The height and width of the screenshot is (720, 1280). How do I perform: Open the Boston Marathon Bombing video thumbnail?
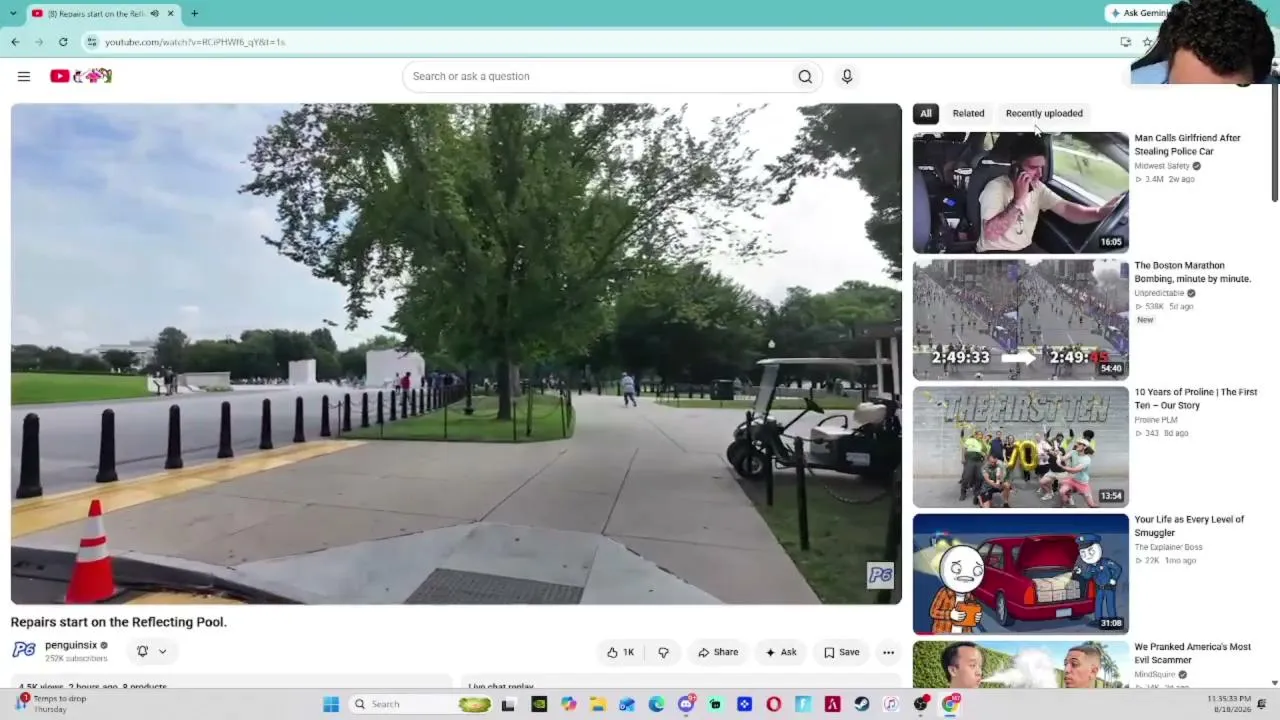coord(1020,319)
